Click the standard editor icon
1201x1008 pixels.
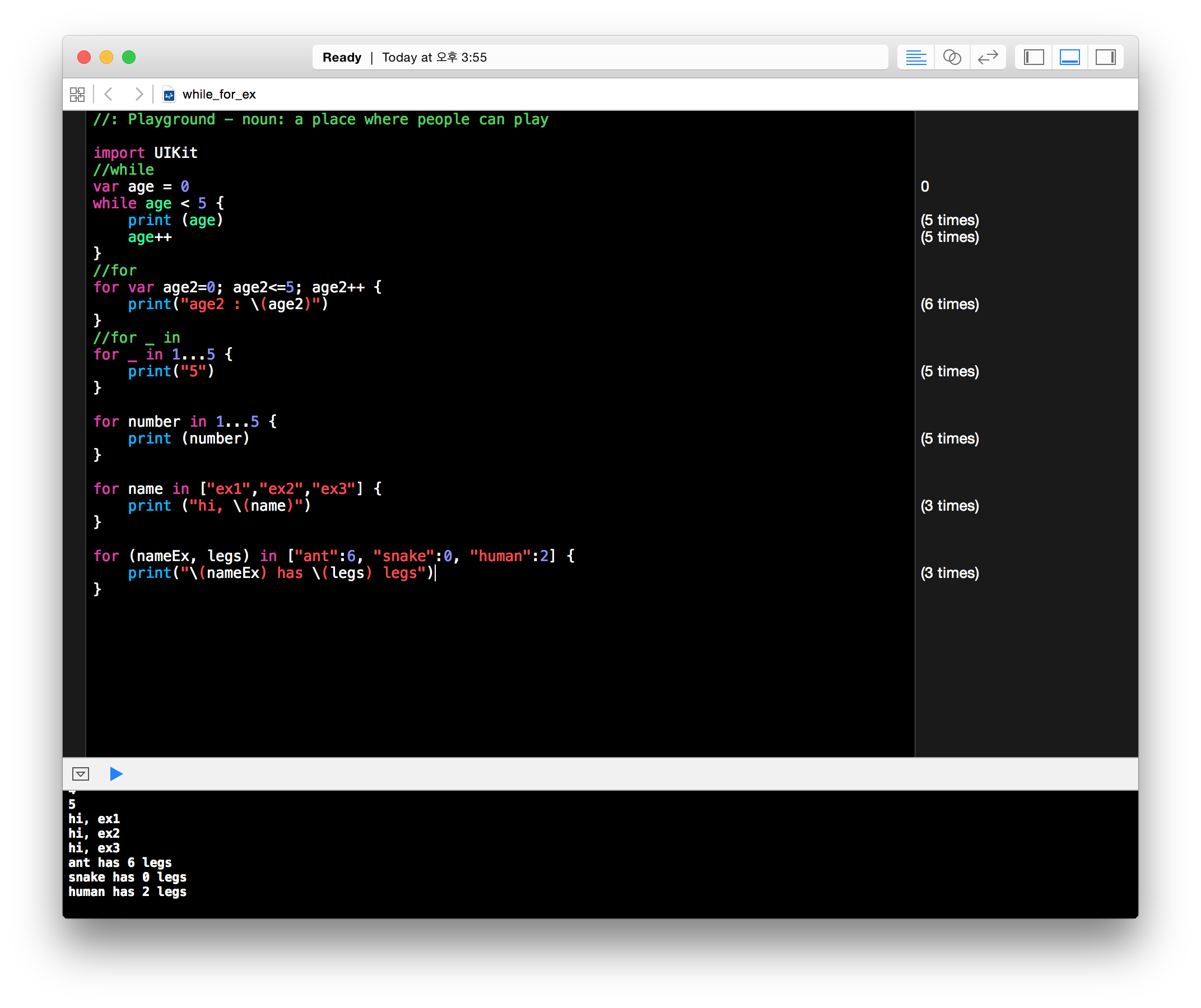pos(916,57)
